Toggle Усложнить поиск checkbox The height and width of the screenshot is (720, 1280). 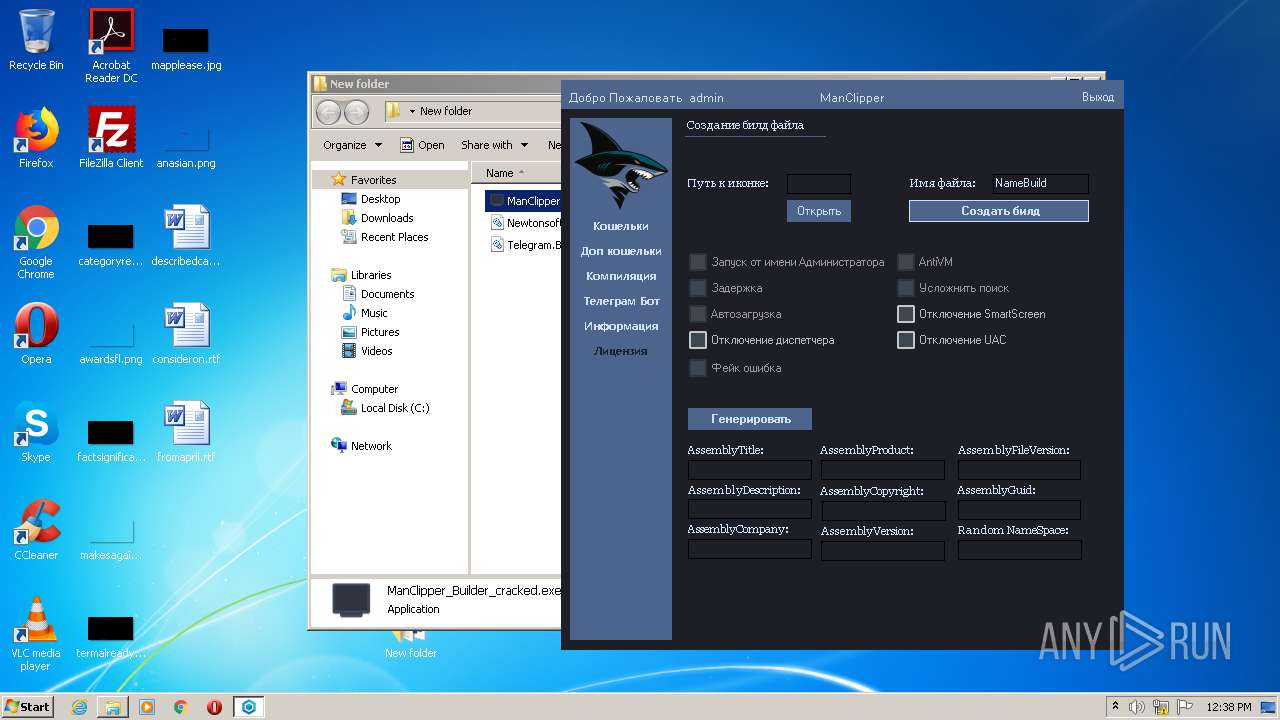906,288
